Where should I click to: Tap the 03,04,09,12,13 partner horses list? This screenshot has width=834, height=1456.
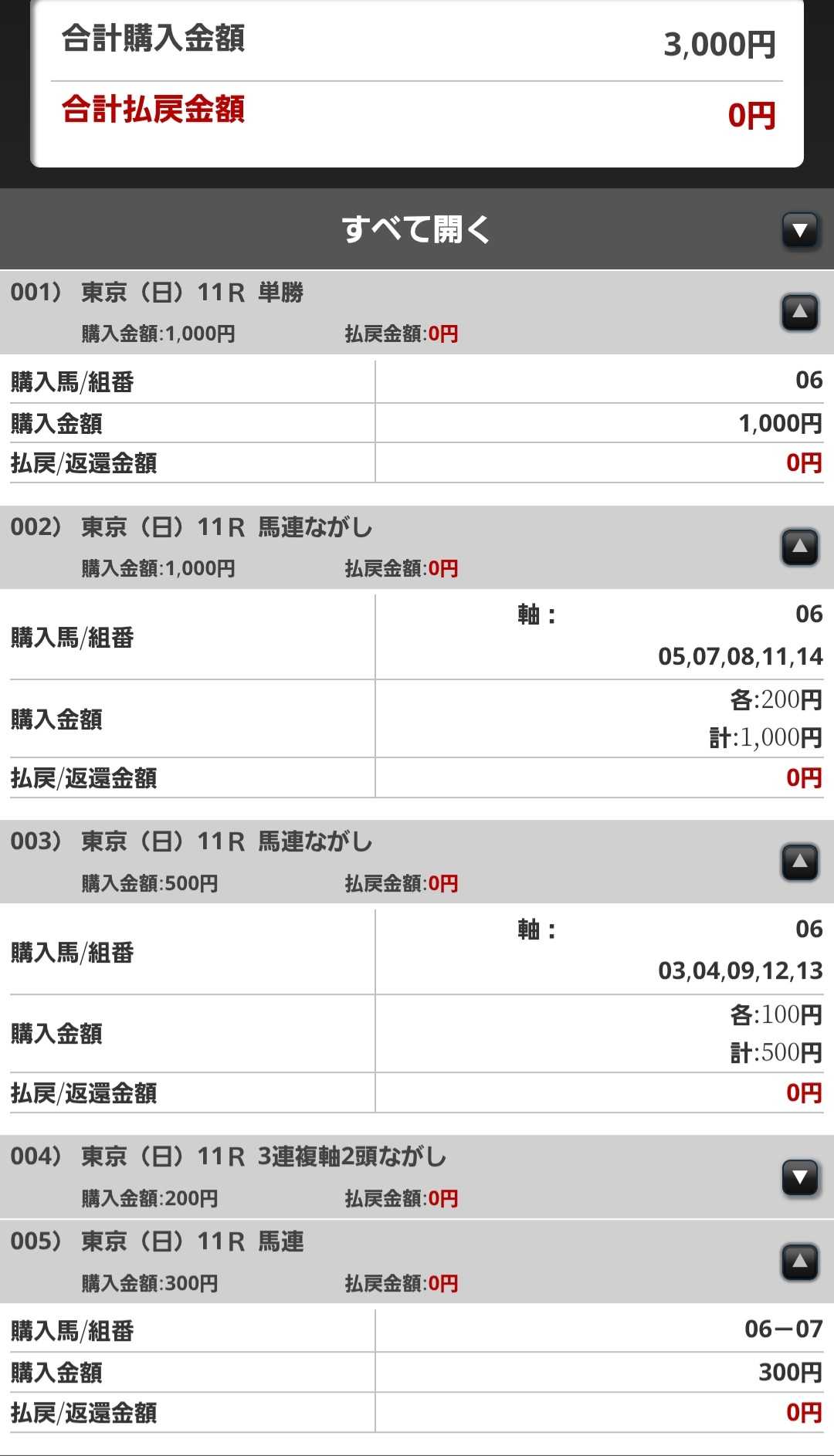tap(740, 970)
